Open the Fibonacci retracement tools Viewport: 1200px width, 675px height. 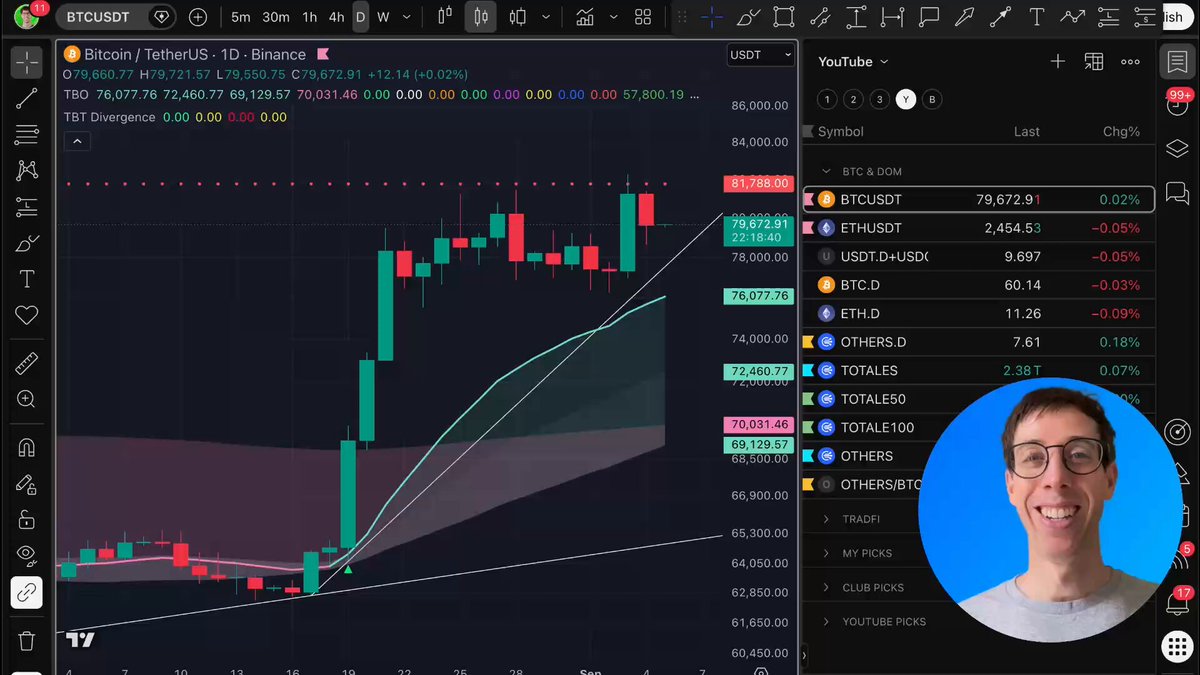coord(27,134)
